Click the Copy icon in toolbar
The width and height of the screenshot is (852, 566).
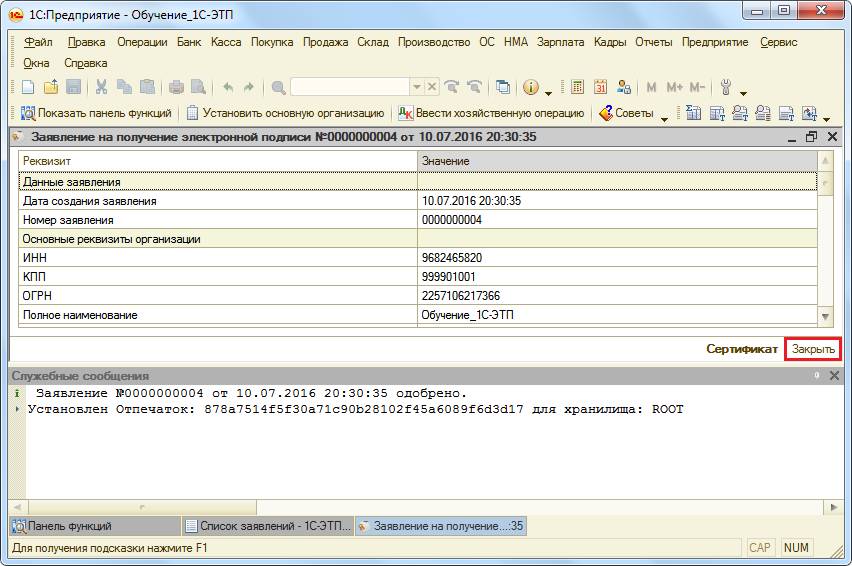tap(124, 87)
